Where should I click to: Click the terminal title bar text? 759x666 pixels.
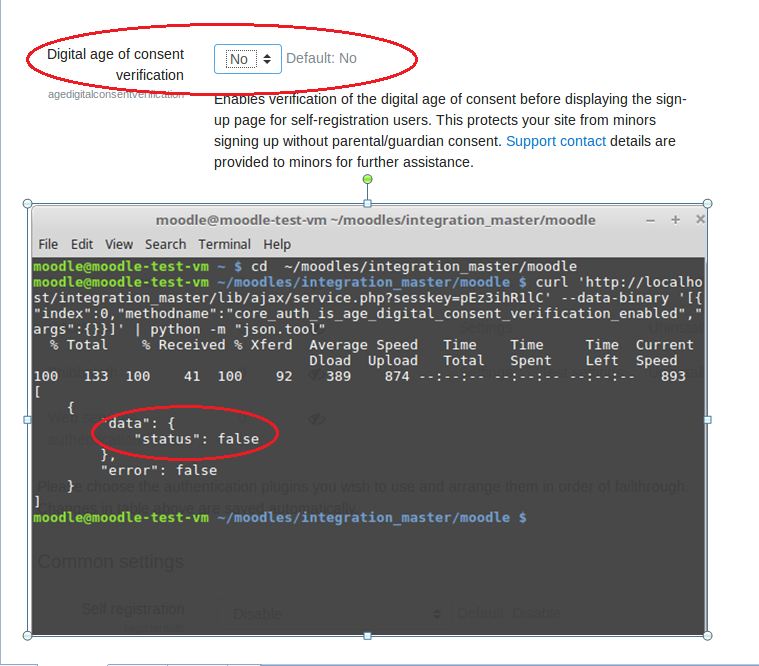coord(375,220)
